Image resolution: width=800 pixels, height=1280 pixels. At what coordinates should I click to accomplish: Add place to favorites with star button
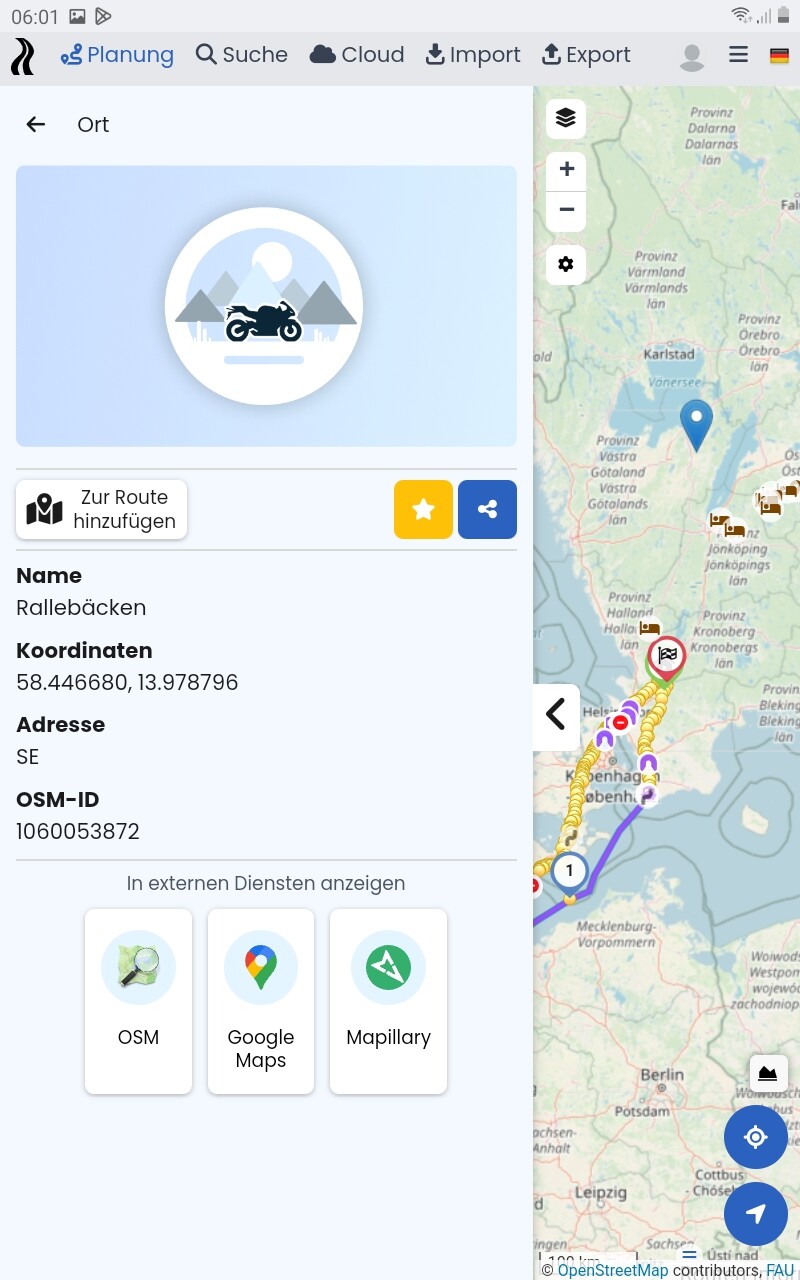(423, 510)
